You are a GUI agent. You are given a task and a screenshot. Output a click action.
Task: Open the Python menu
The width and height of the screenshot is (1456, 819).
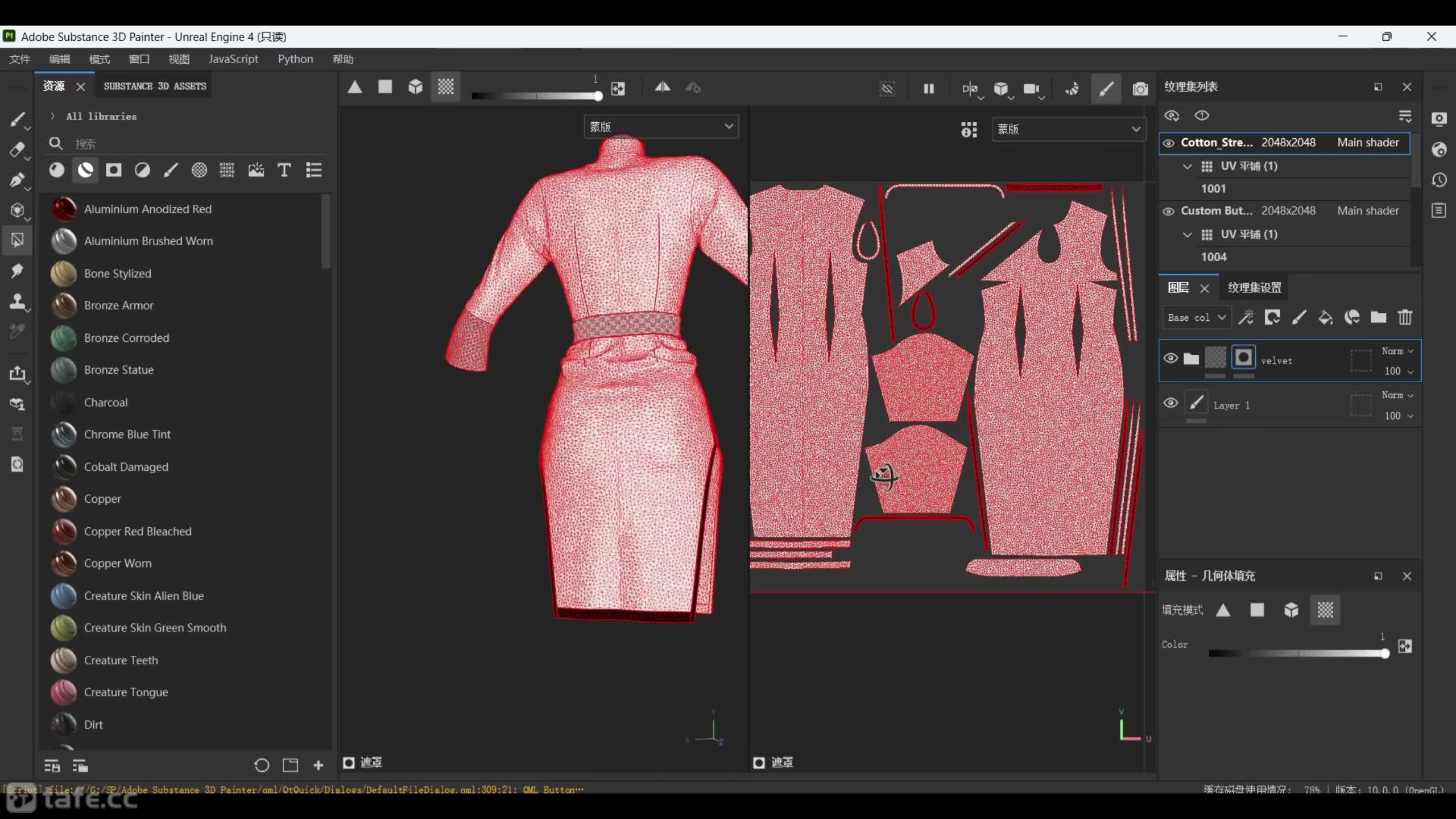[295, 59]
